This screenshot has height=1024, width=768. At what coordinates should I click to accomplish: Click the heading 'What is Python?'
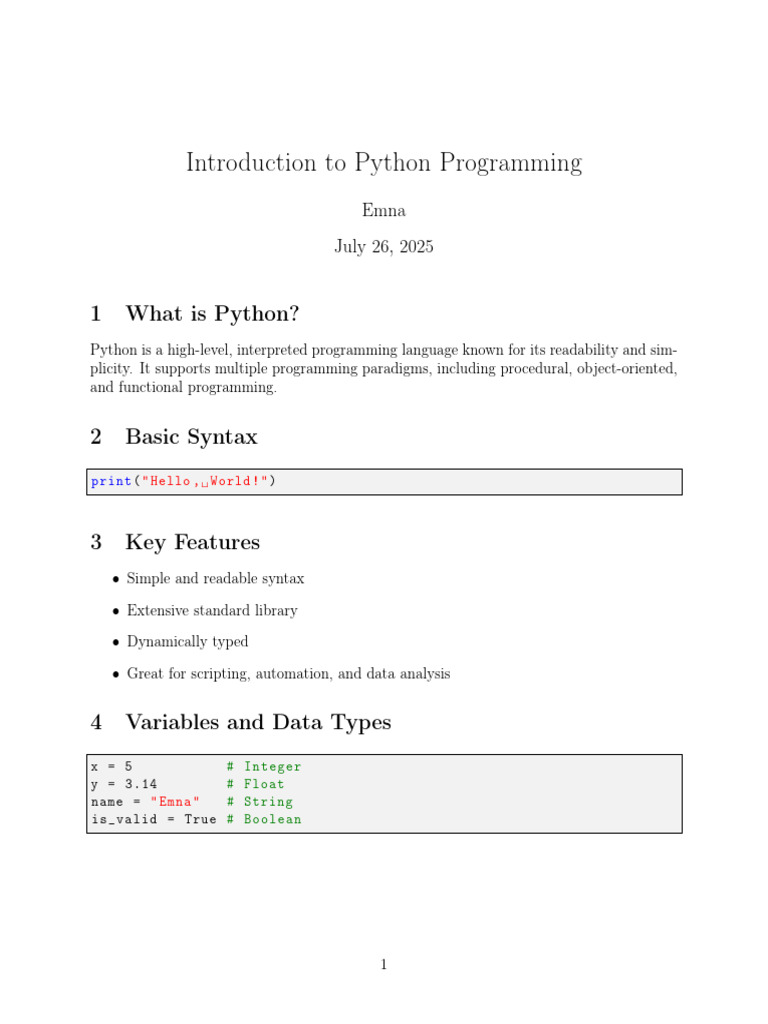(x=212, y=313)
